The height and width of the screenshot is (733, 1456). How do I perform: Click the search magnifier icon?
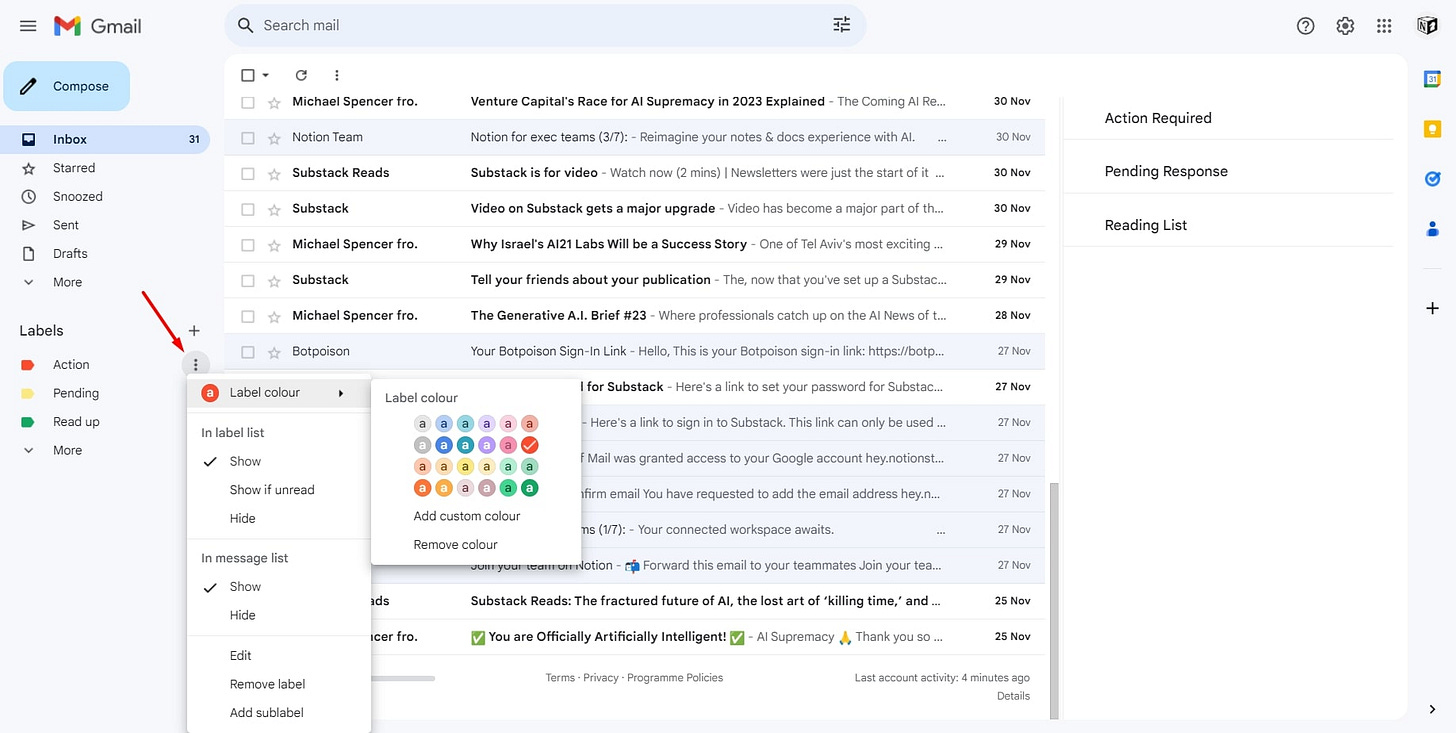[245, 25]
